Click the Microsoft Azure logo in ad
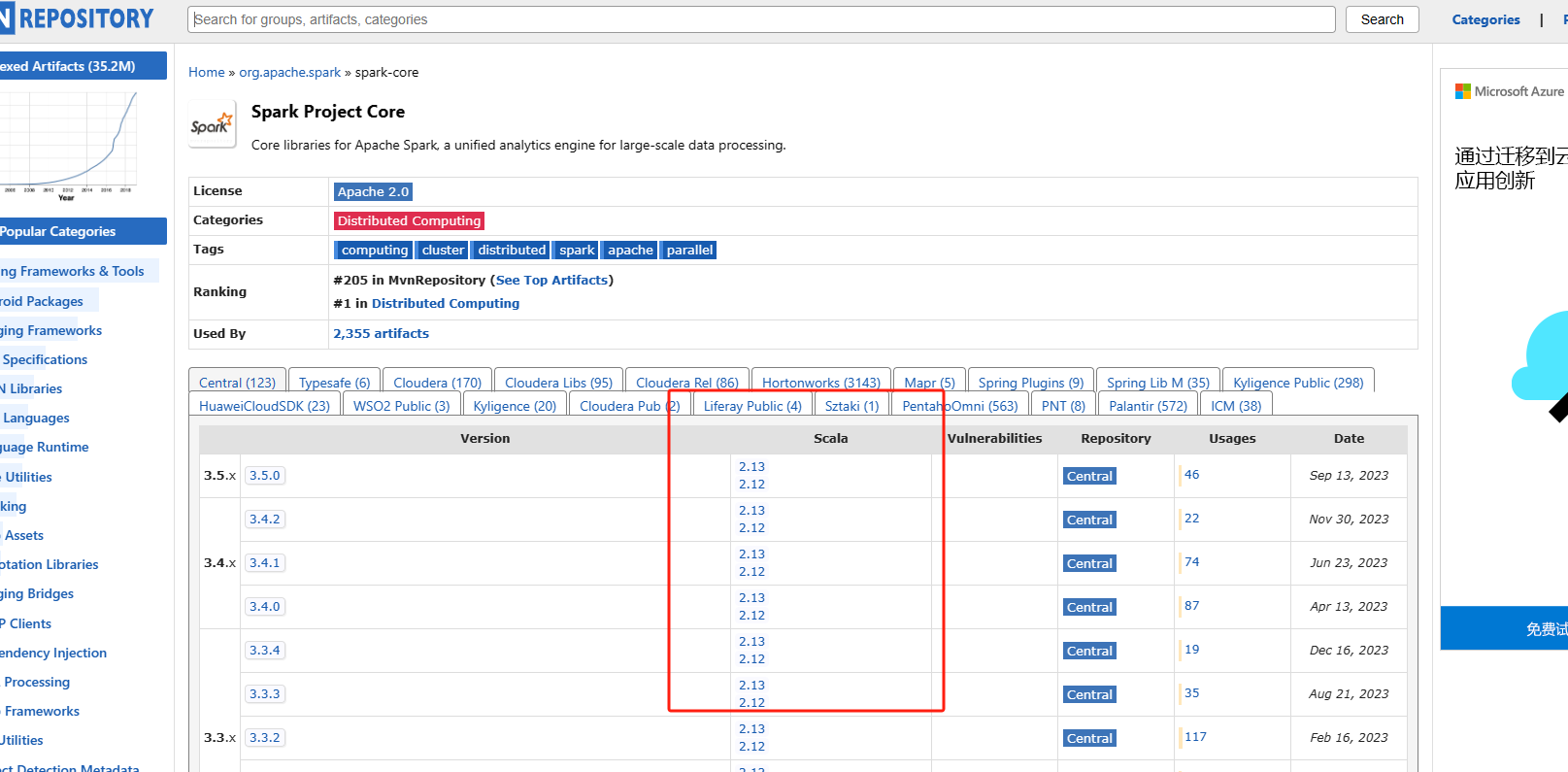This screenshot has width=1568, height=772. (x=1510, y=91)
